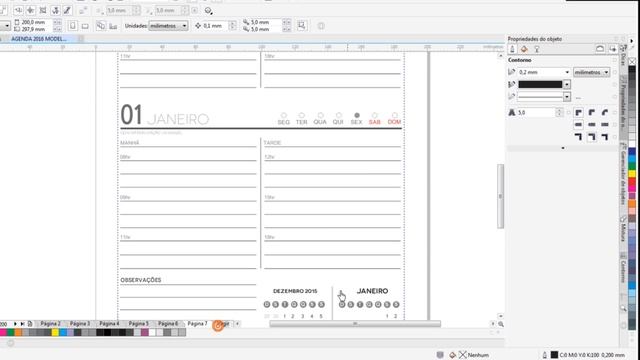
Task: Click the vertical scrollbar thumb
Action: pos(500,196)
